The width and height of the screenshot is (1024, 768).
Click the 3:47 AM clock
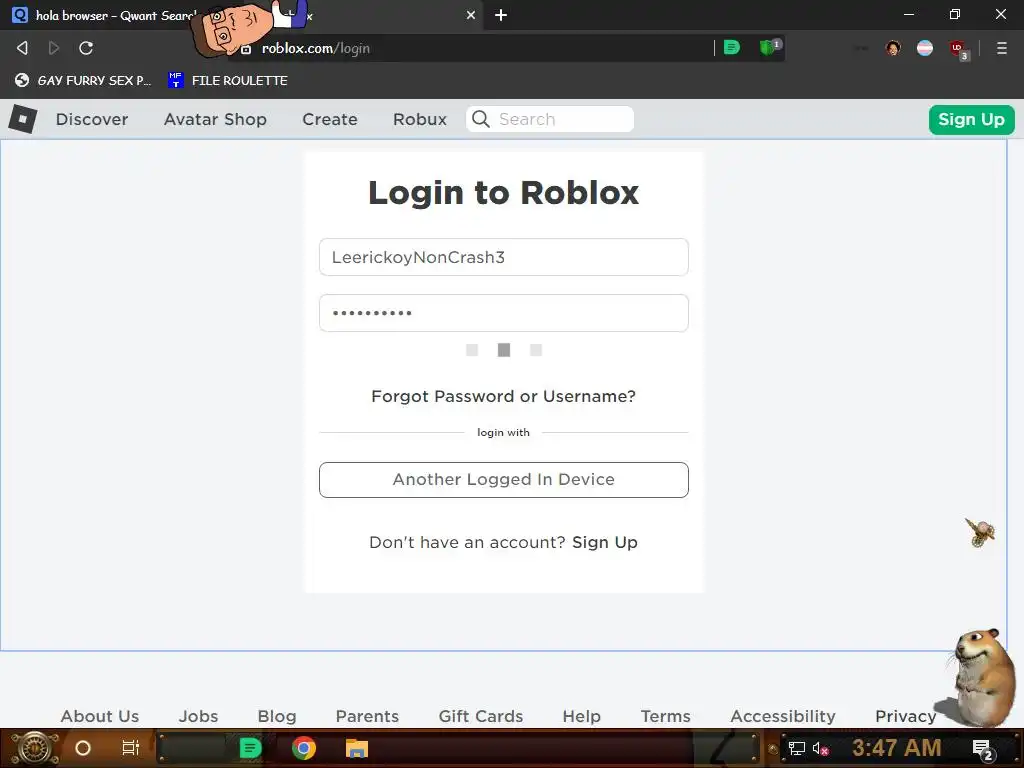tap(897, 747)
